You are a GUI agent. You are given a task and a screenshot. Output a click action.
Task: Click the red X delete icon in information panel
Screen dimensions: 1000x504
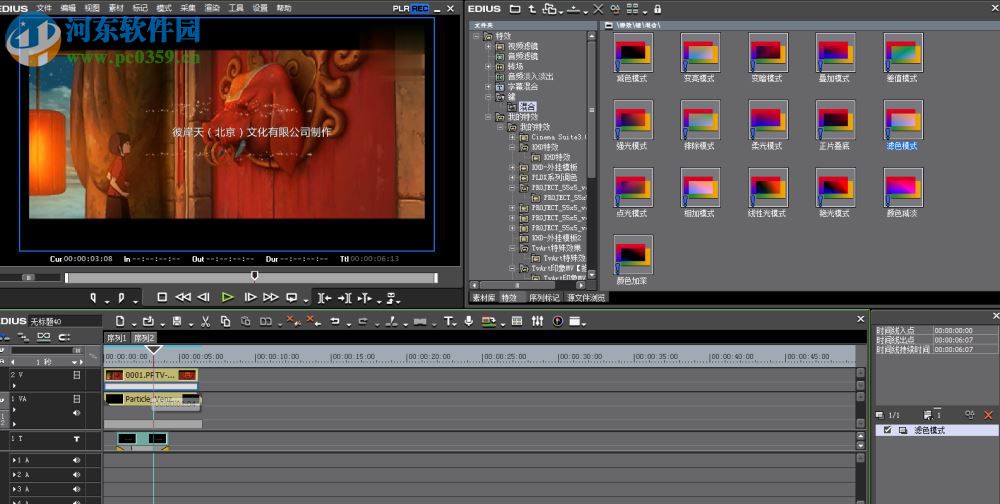990,414
